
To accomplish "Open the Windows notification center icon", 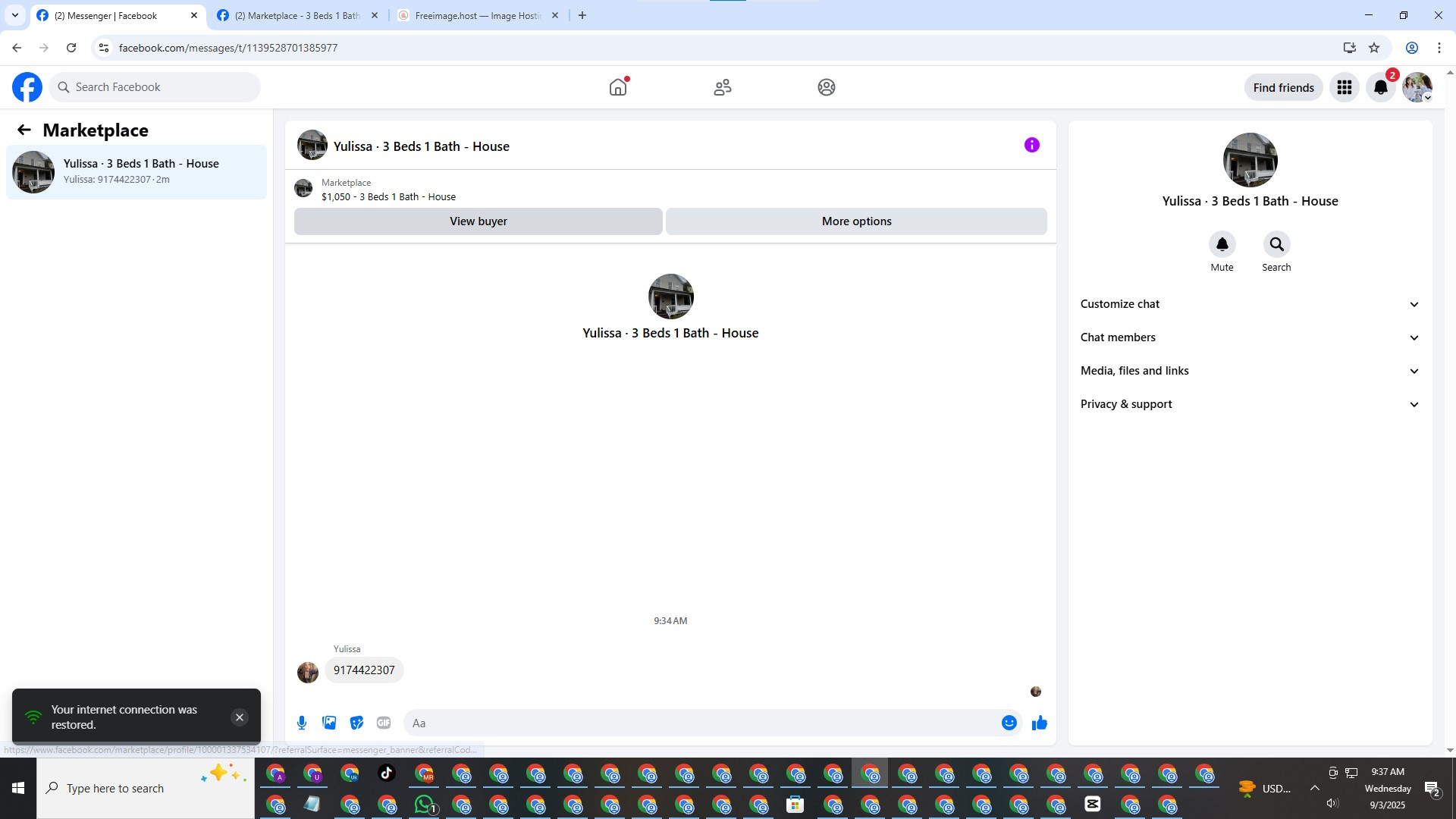I will (1432, 789).
